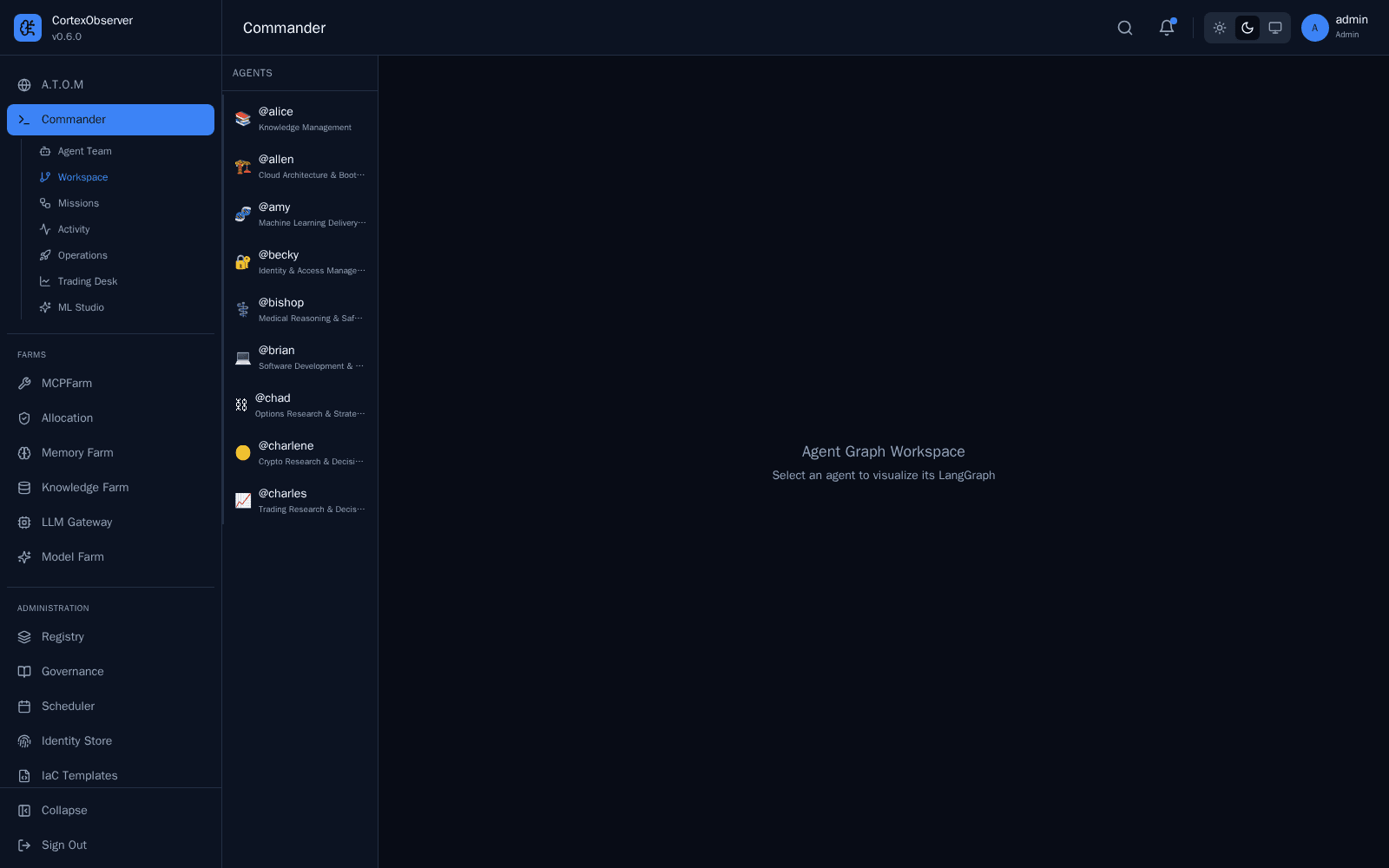
Task: Click the admin avatar circle
Action: tap(1315, 28)
